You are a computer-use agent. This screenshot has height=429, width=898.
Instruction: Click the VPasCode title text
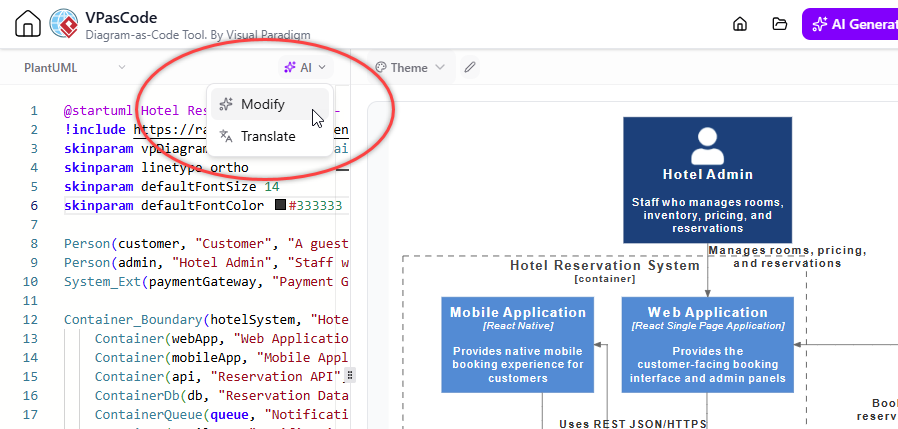(x=121, y=18)
